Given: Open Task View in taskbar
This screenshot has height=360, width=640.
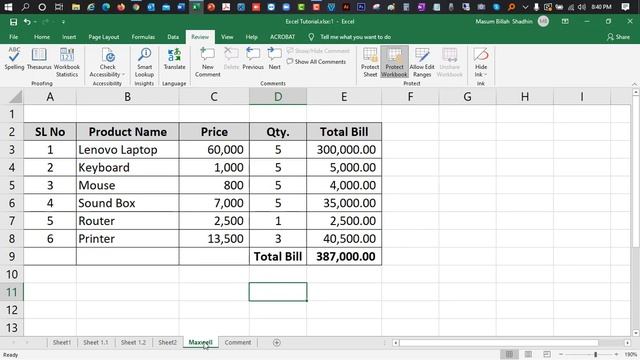Looking at the screenshot, I should pyautogui.click(x=59, y=7).
